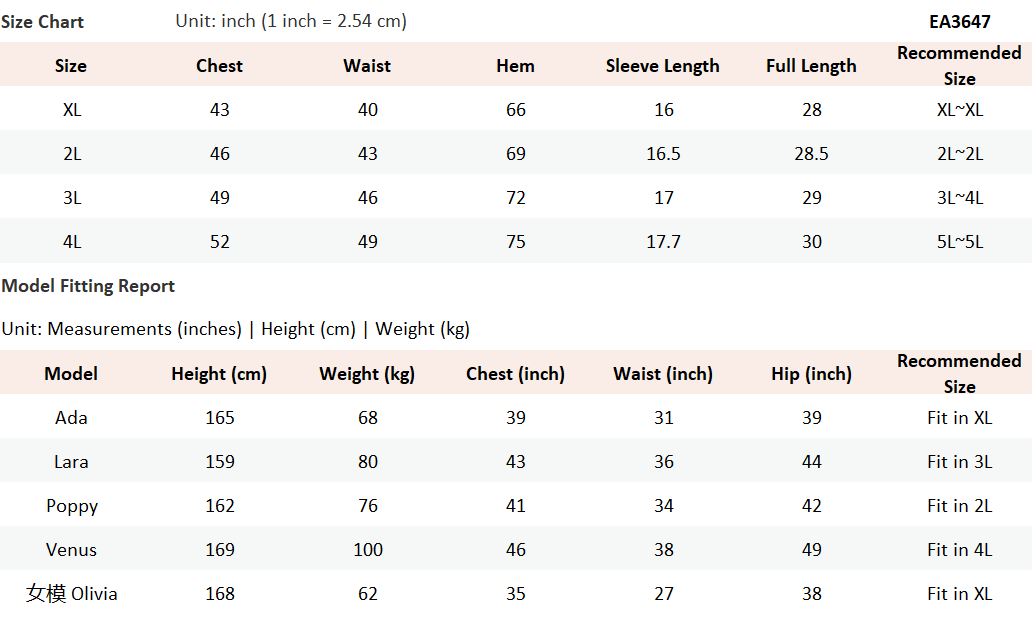Click the product code EA3647

[x=959, y=21]
